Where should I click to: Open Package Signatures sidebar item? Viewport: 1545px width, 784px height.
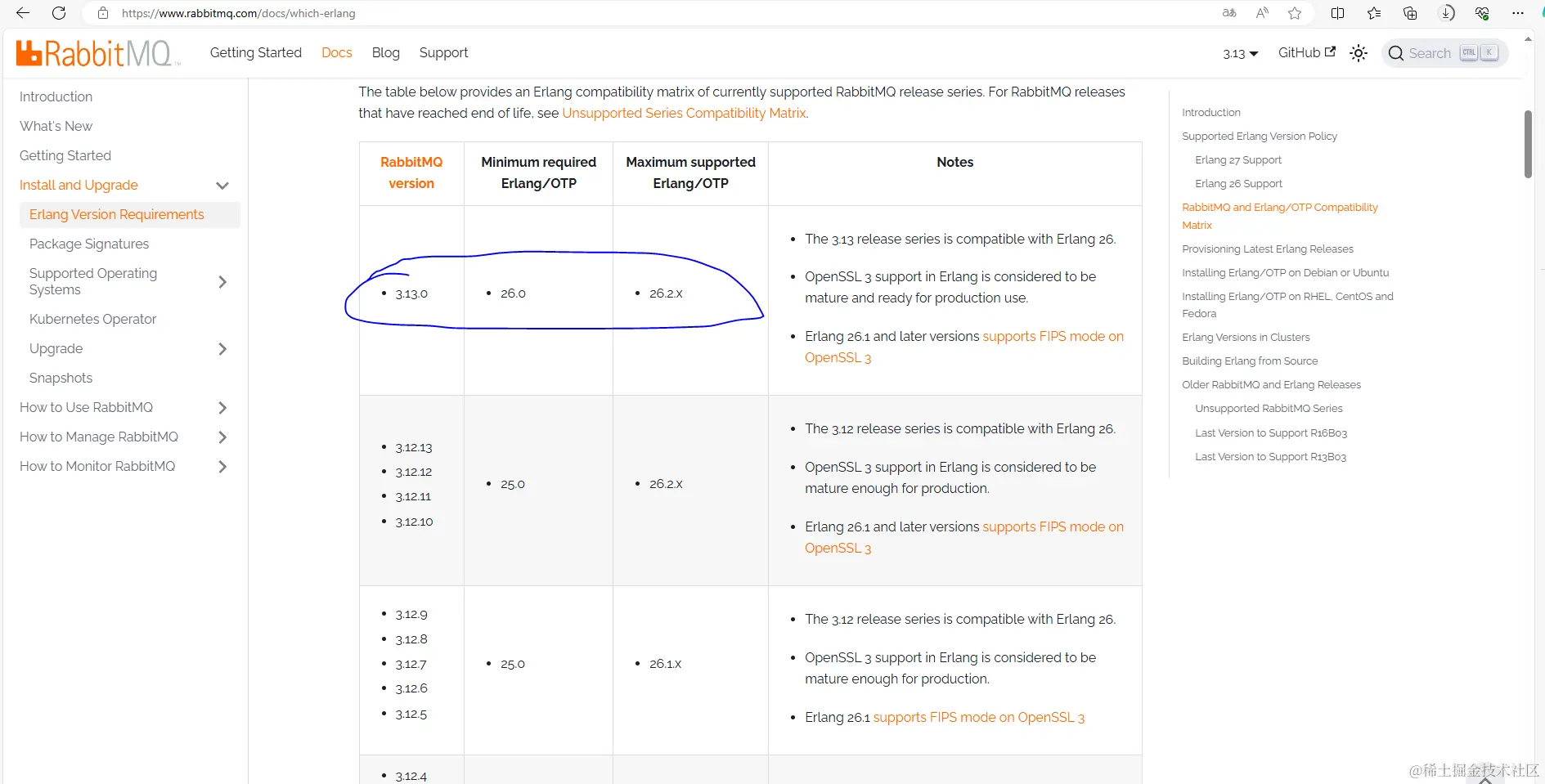pos(89,244)
